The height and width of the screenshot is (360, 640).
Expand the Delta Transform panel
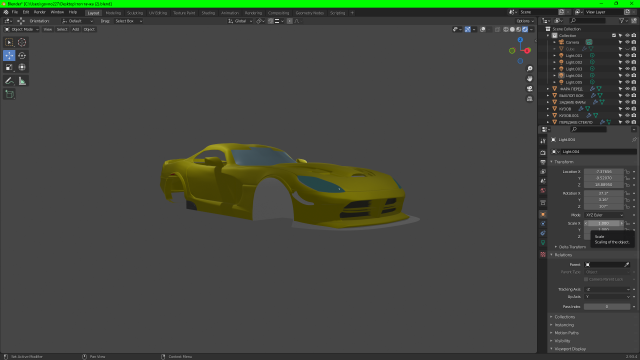tap(572, 247)
